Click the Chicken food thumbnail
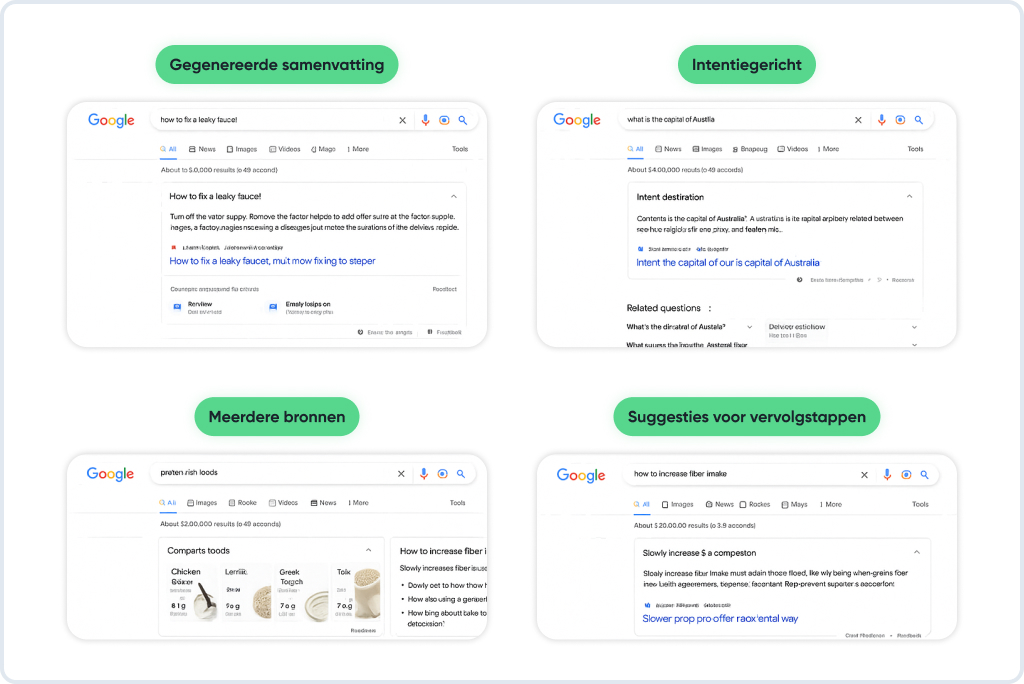Image resolution: width=1024 pixels, height=684 pixels. 193,593
